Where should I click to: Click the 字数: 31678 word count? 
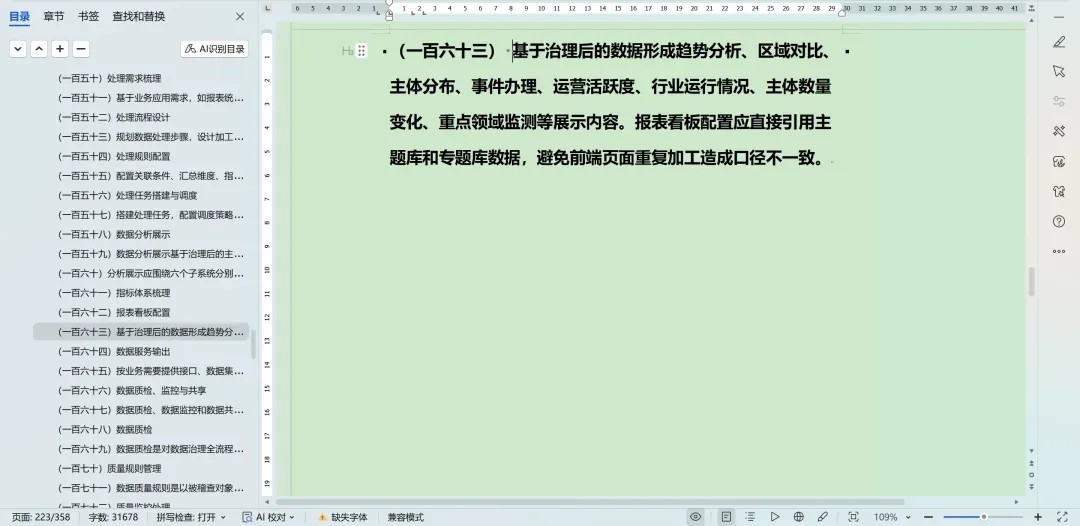[x=113, y=517]
